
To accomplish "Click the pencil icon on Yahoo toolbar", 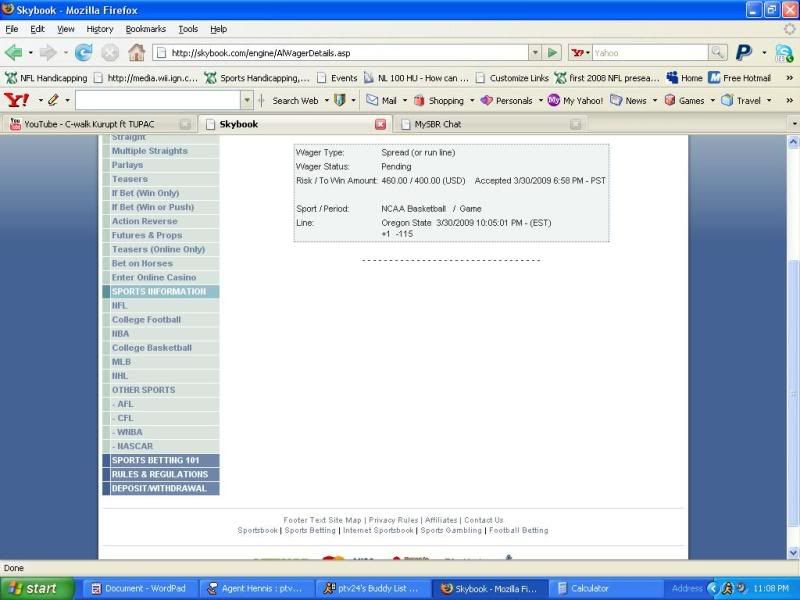I will [x=53, y=100].
